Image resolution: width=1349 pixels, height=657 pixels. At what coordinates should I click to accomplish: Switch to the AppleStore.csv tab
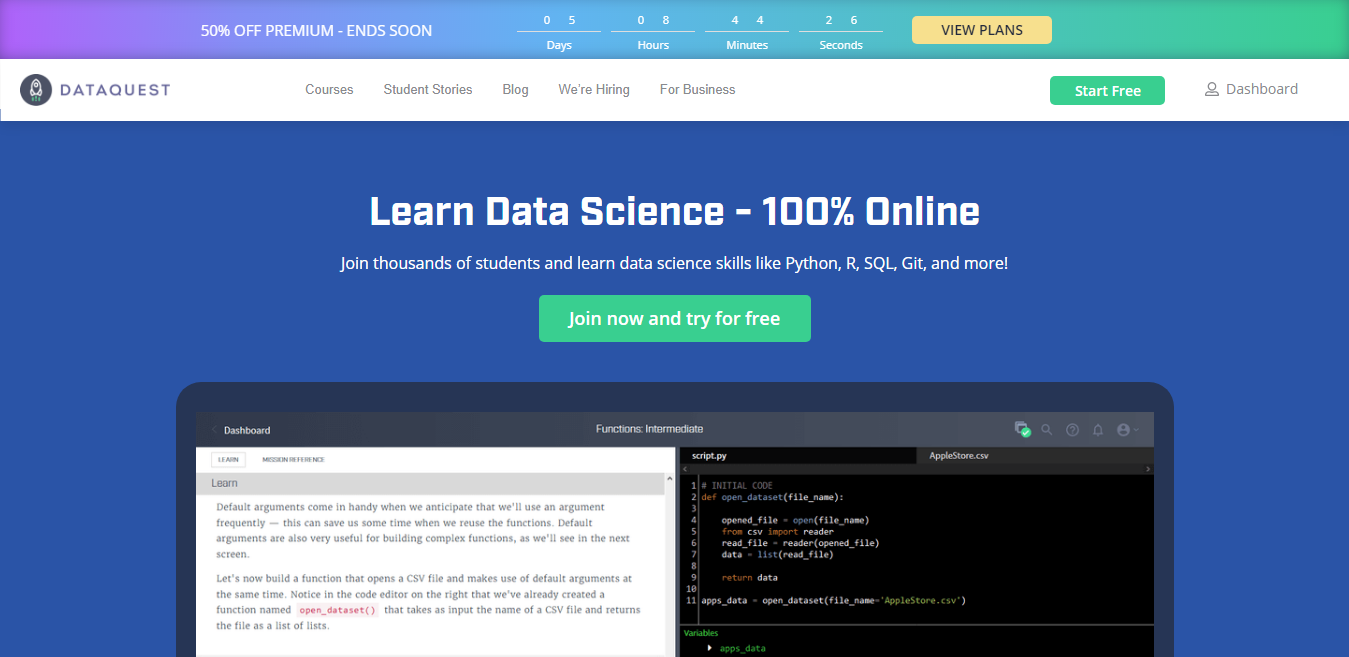click(x=959, y=455)
